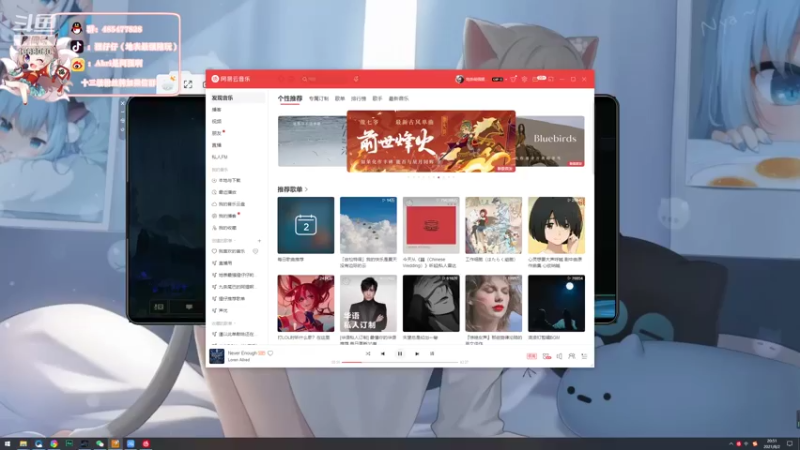Open the 华语私人订制 playlist card

pyautogui.click(x=368, y=304)
